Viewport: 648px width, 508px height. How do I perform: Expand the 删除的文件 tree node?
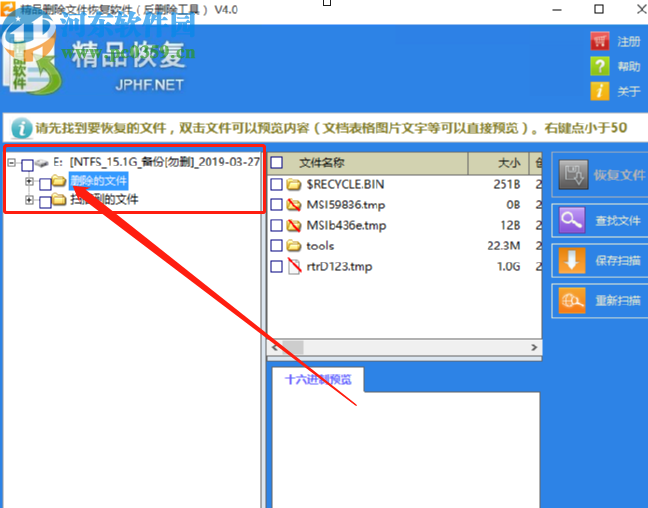(x=29, y=181)
